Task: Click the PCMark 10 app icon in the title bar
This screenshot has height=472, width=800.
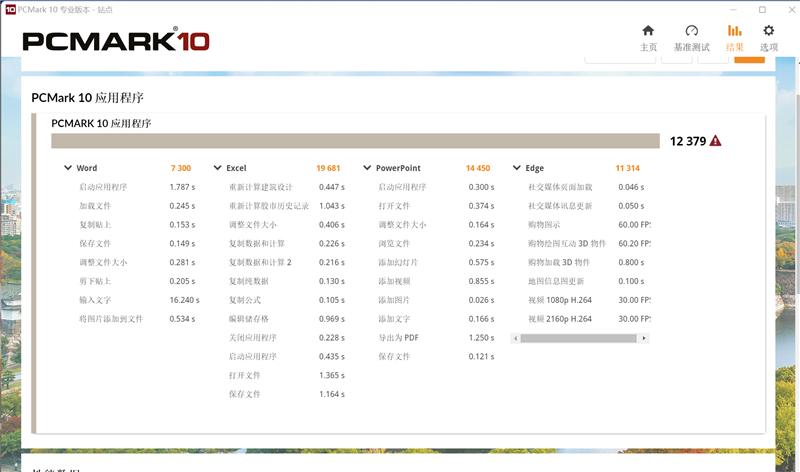Action: tap(10, 9)
